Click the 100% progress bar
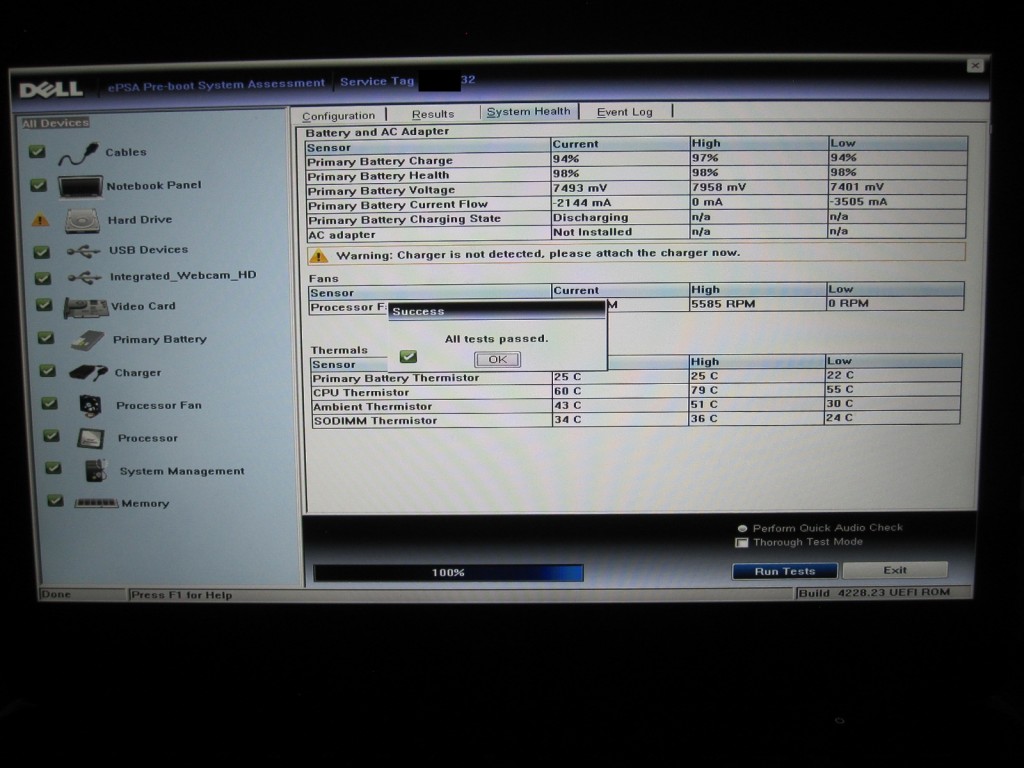 (449, 573)
